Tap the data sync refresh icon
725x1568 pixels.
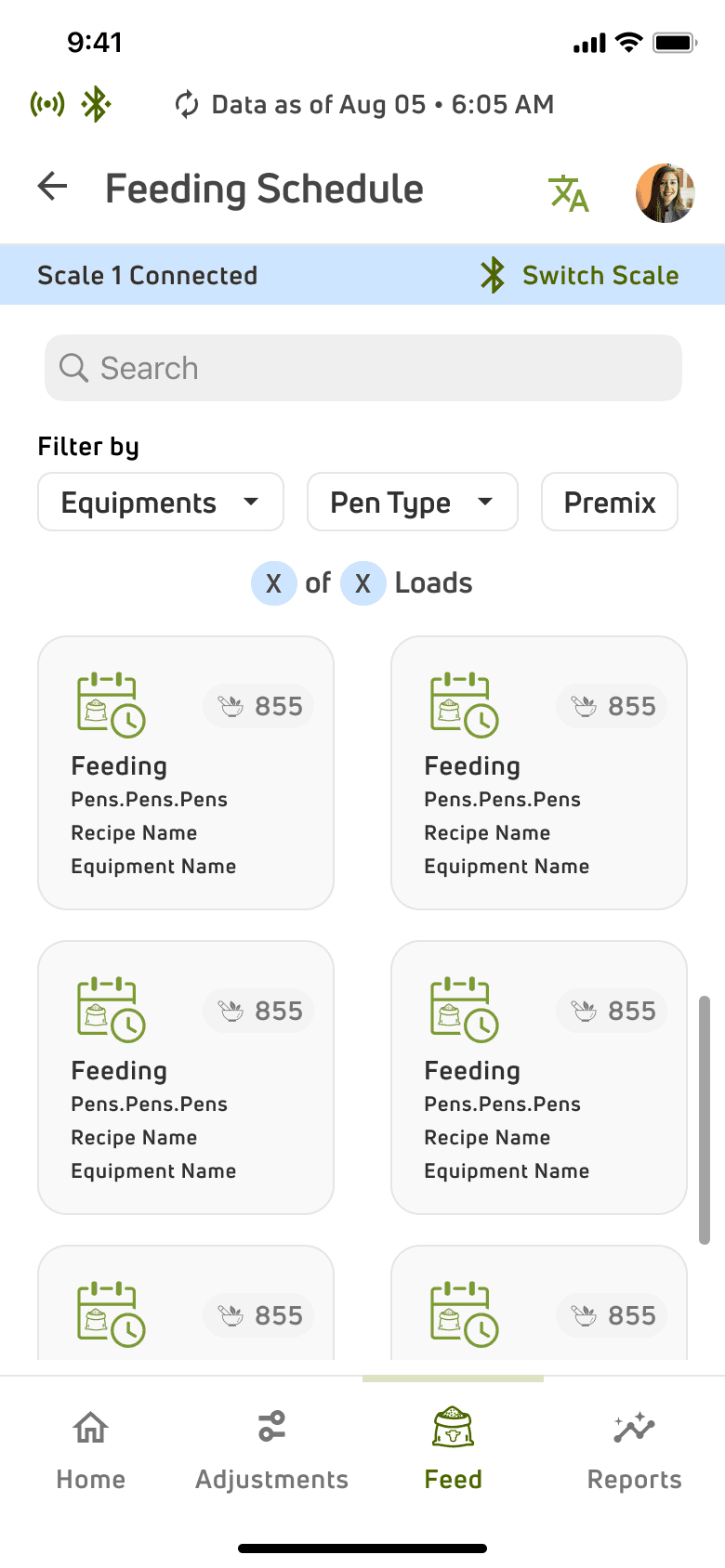pyautogui.click(x=187, y=105)
